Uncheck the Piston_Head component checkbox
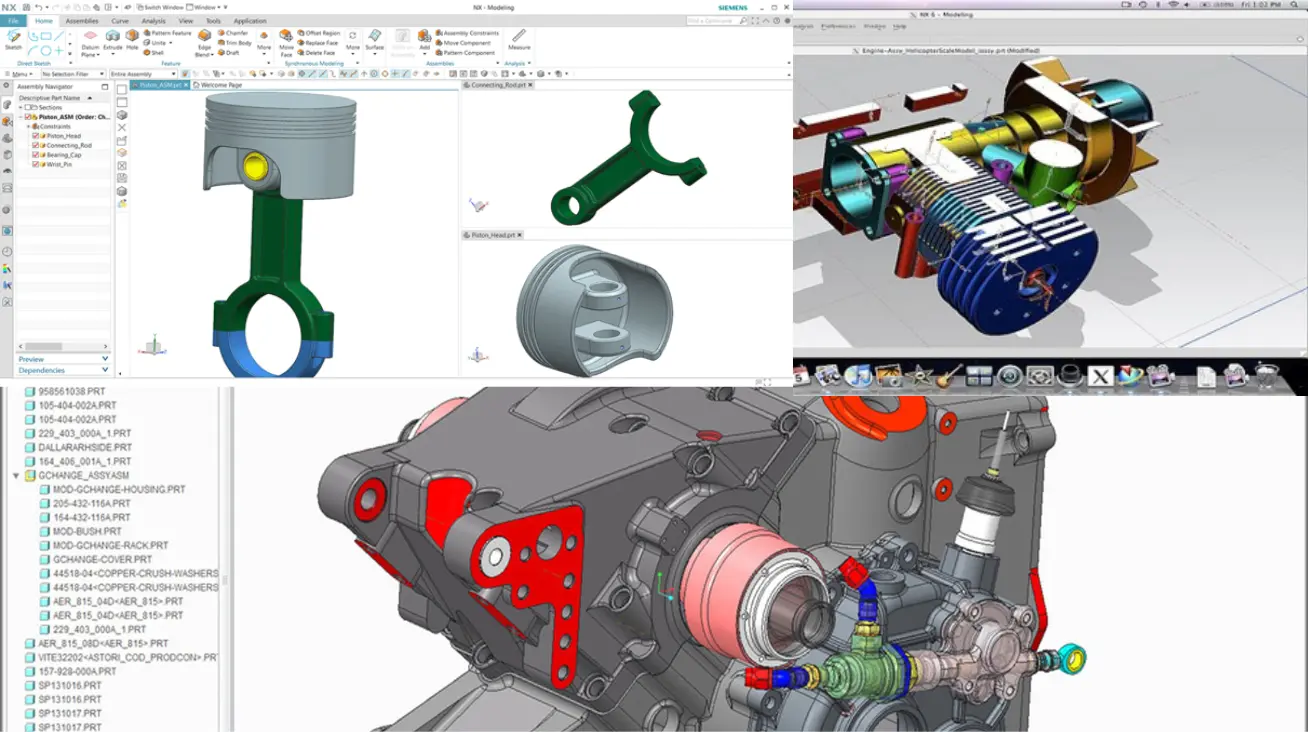Viewport: 1308px width, 732px height. coord(36,136)
